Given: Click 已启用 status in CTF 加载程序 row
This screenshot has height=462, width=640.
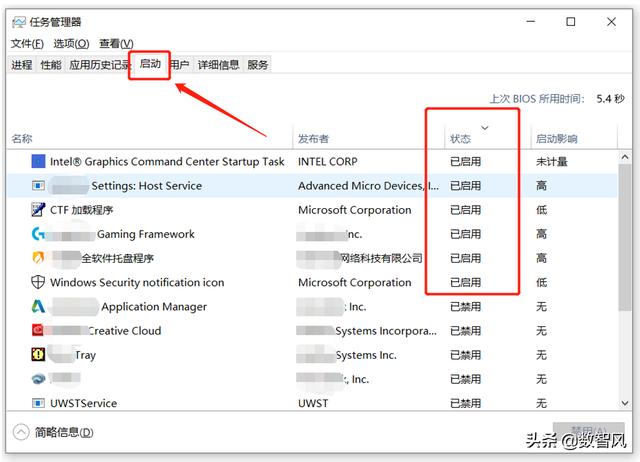Looking at the screenshot, I should click(x=465, y=210).
